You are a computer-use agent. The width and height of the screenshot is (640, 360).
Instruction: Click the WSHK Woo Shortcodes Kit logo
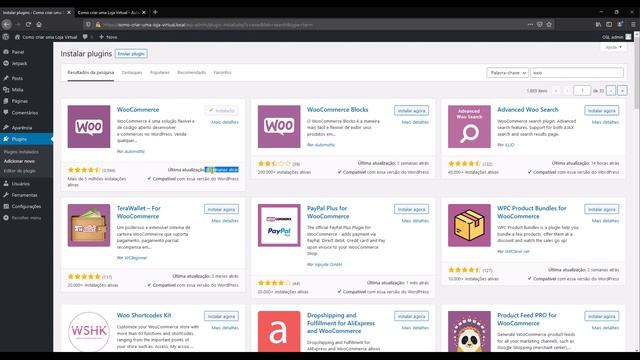click(x=89, y=331)
